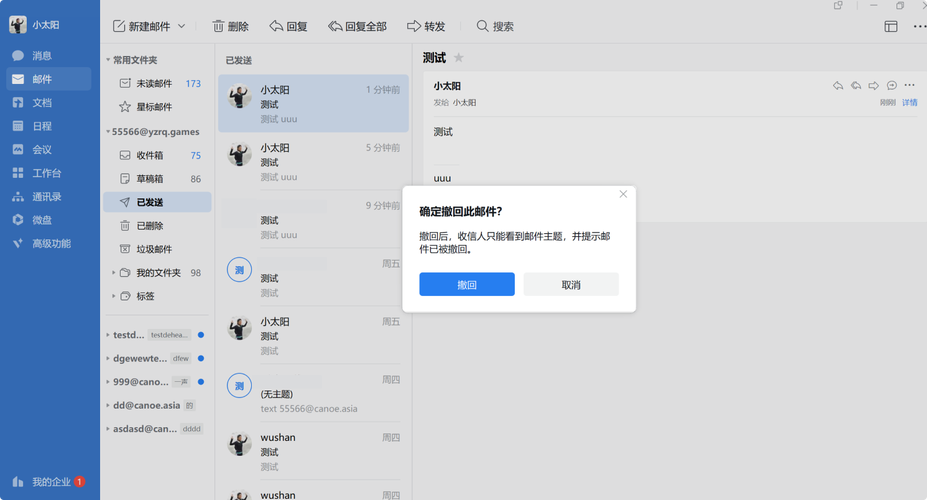Cancel the recall dialog with 取消
The width and height of the screenshot is (927, 500).
point(571,284)
